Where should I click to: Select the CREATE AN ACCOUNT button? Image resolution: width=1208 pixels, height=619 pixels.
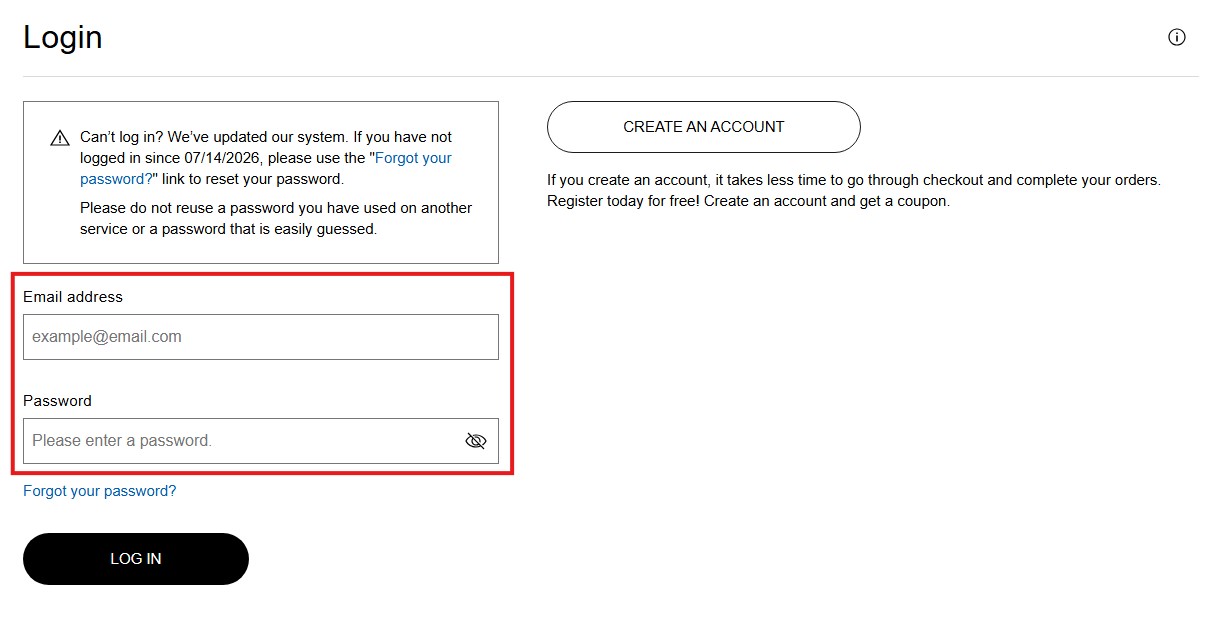click(704, 127)
